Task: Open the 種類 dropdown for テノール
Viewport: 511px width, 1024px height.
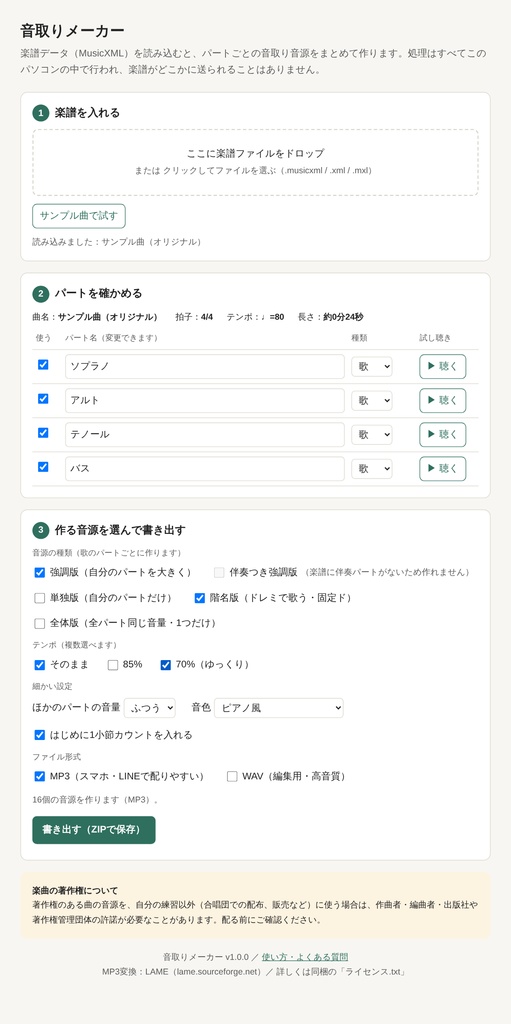Action: 372,435
